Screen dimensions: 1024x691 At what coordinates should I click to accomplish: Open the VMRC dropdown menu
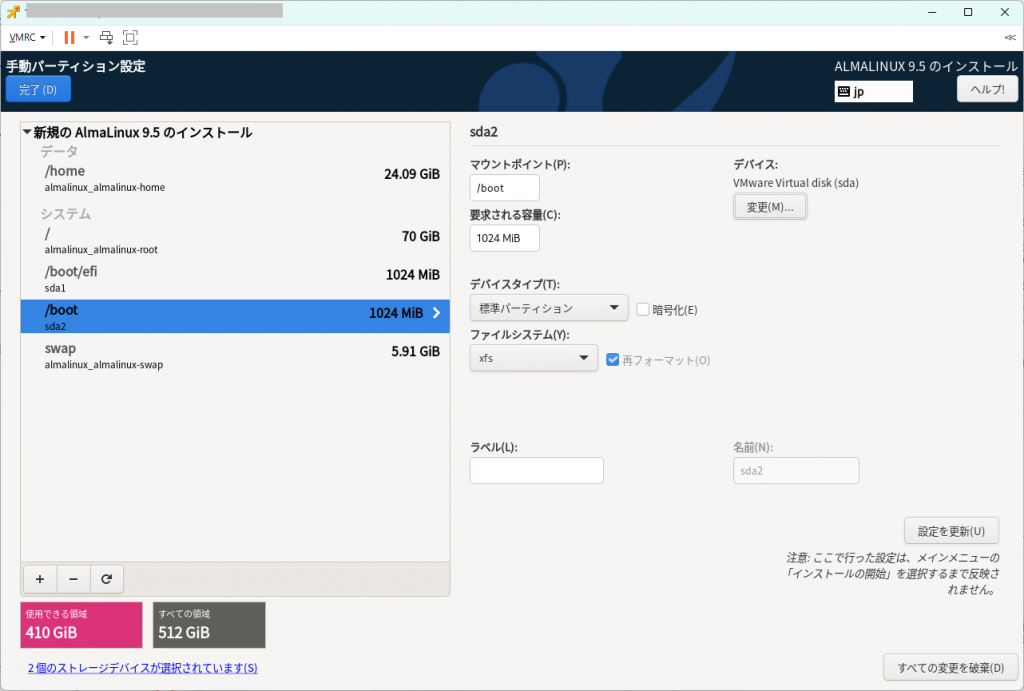pyautogui.click(x=27, y=37)
